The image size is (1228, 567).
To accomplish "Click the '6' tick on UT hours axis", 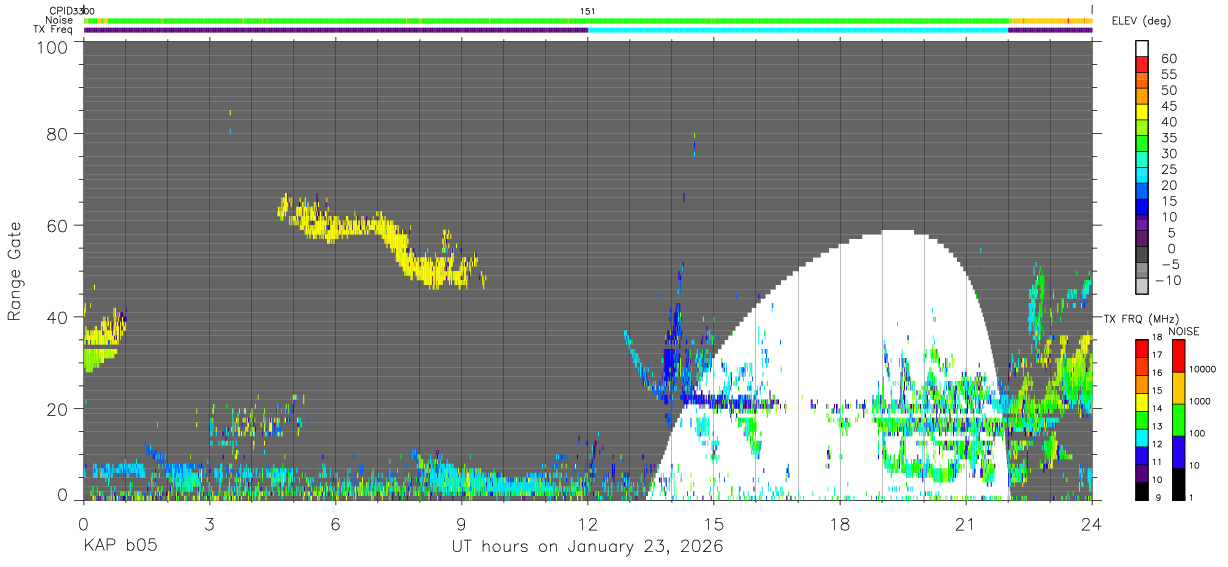I will [x=336, y=523].
